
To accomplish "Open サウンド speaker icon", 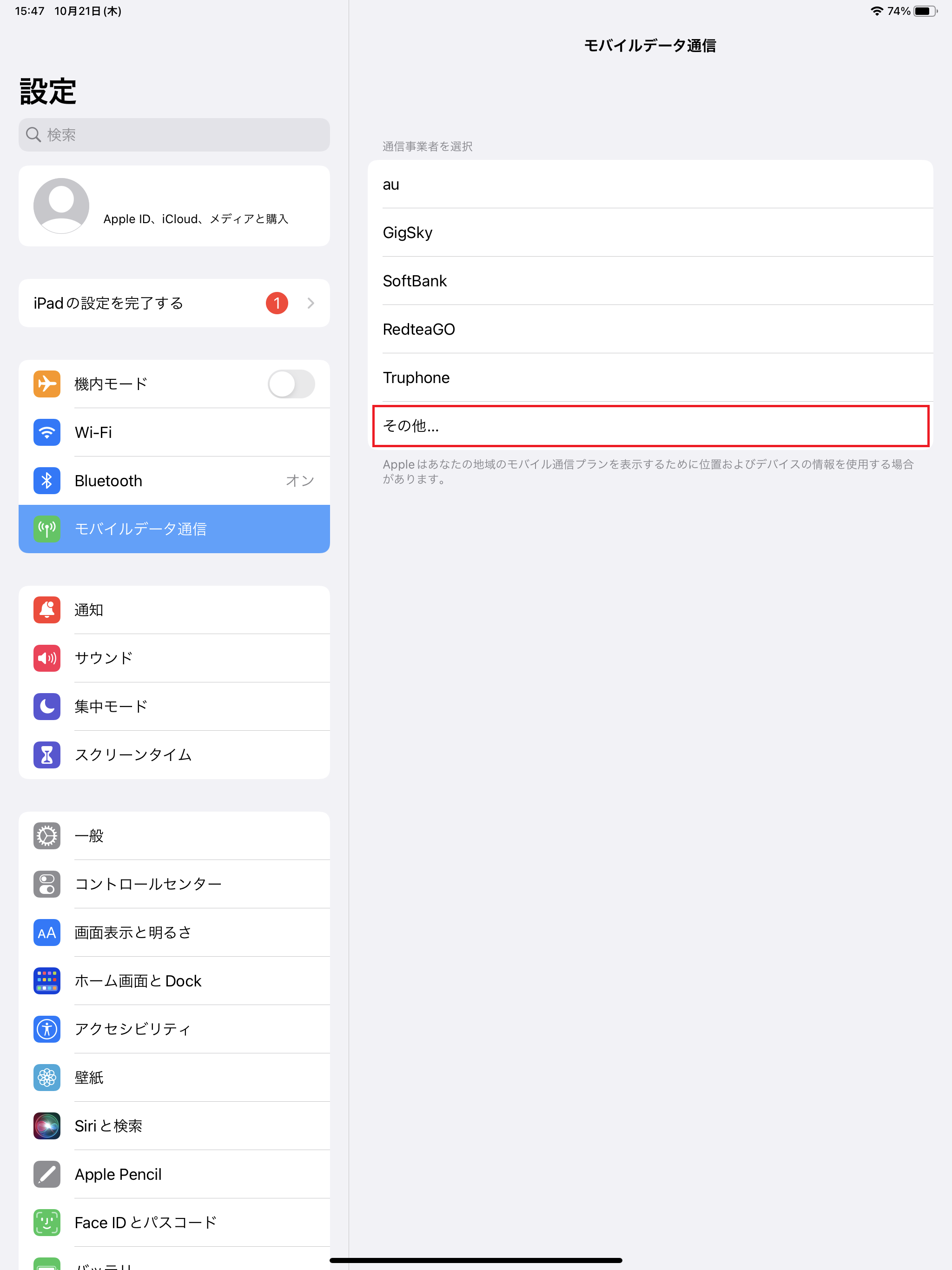I will point(47,658).
